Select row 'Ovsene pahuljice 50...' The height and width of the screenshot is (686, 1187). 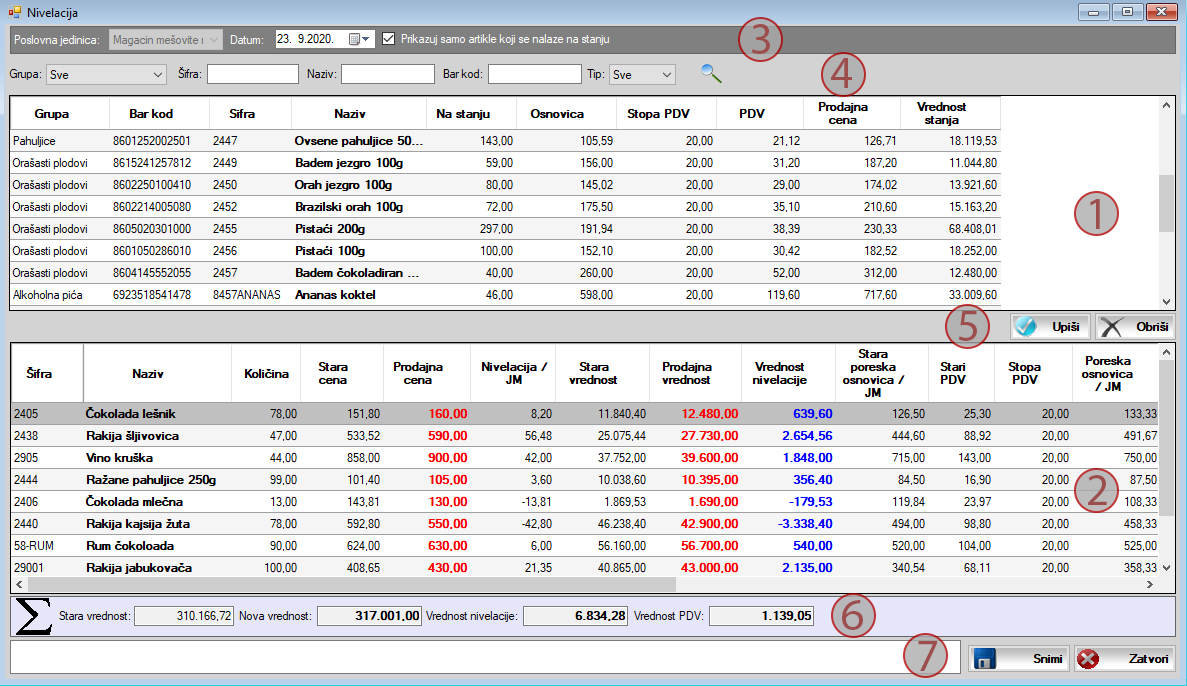506,141
